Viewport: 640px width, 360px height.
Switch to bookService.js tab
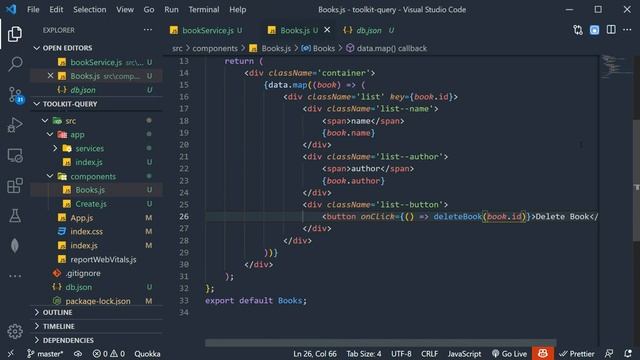[x=207, y=30]
